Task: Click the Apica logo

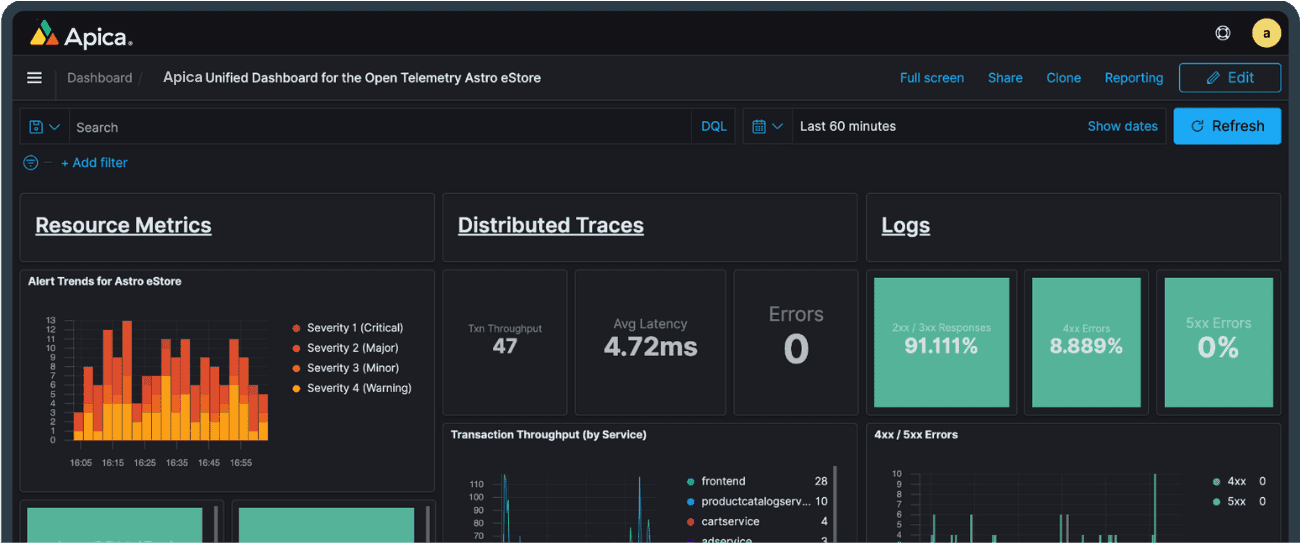Action: pos(80,36)
